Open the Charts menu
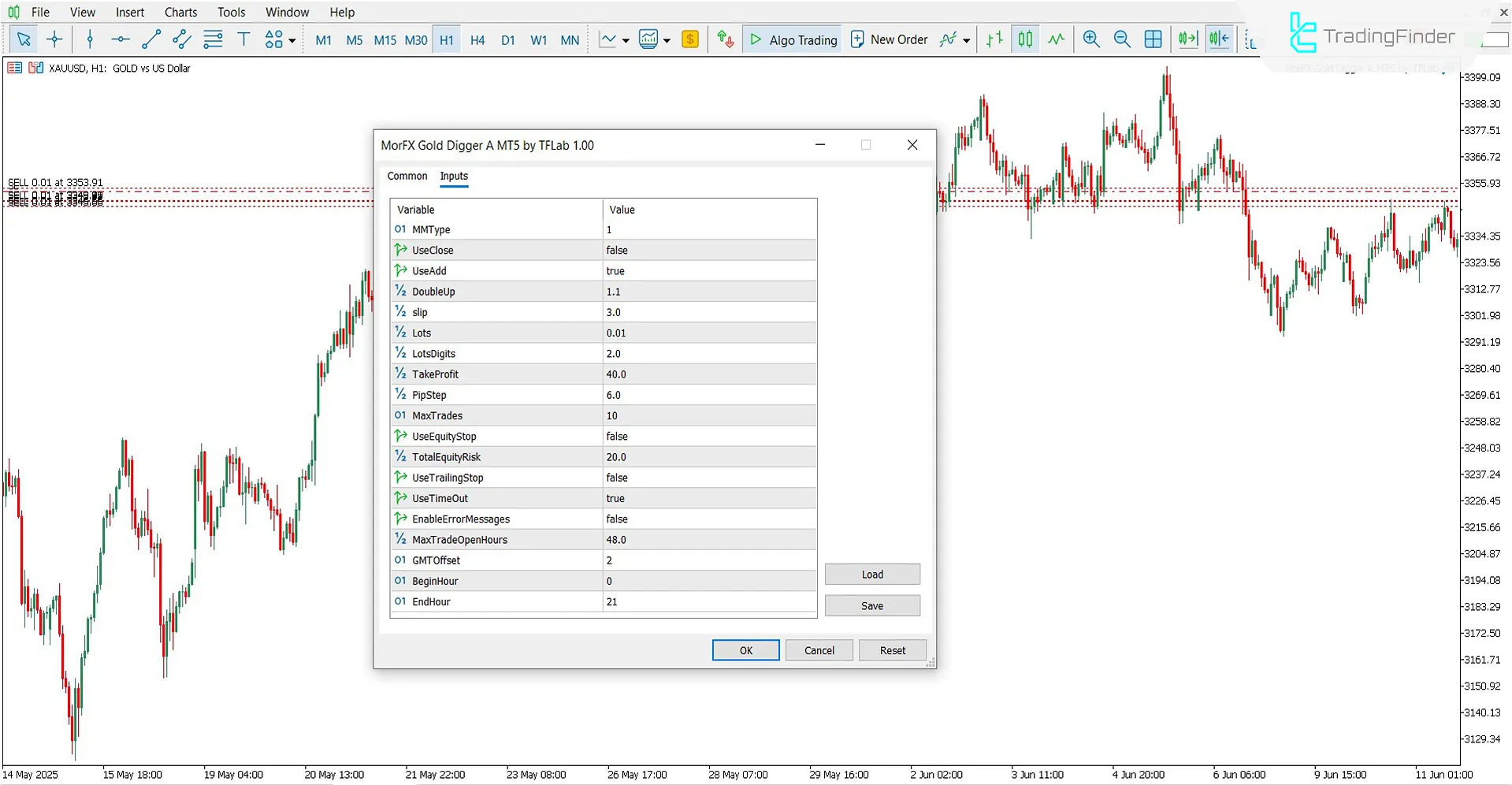This screenshot has height=785, width=1512. coord(180,12)
